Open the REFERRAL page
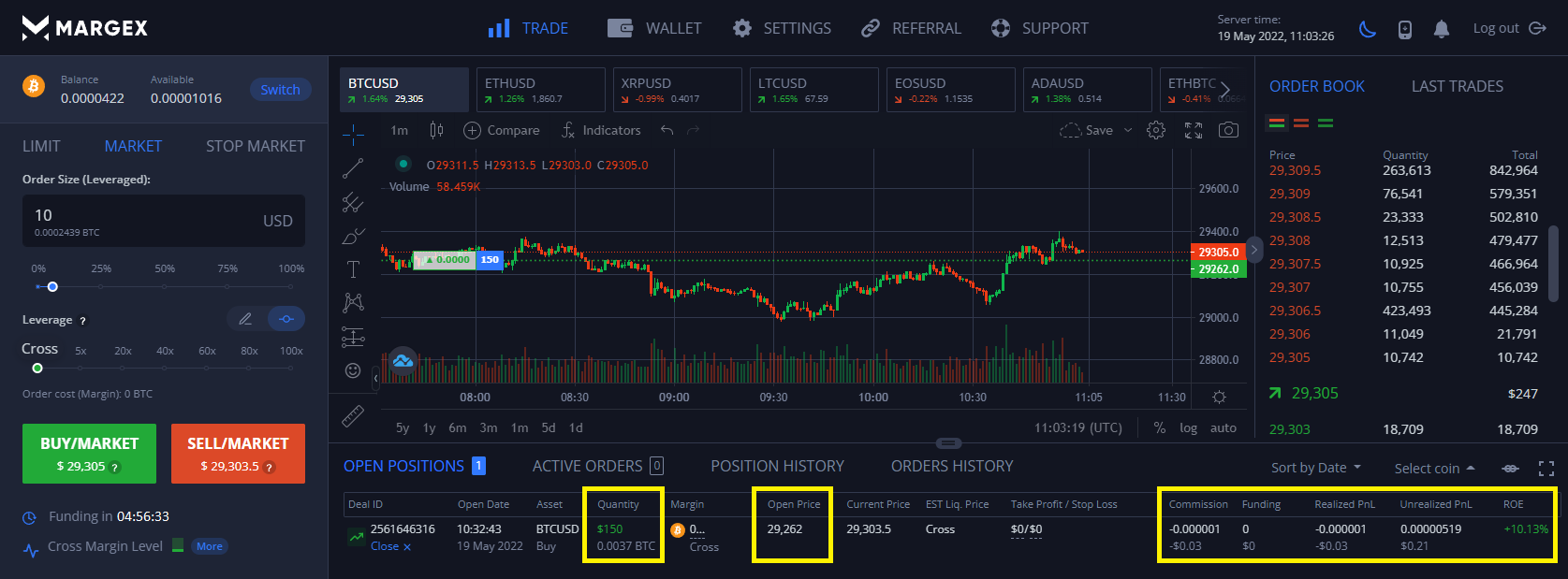The image size is (1568, 579). tap(911, 28)
